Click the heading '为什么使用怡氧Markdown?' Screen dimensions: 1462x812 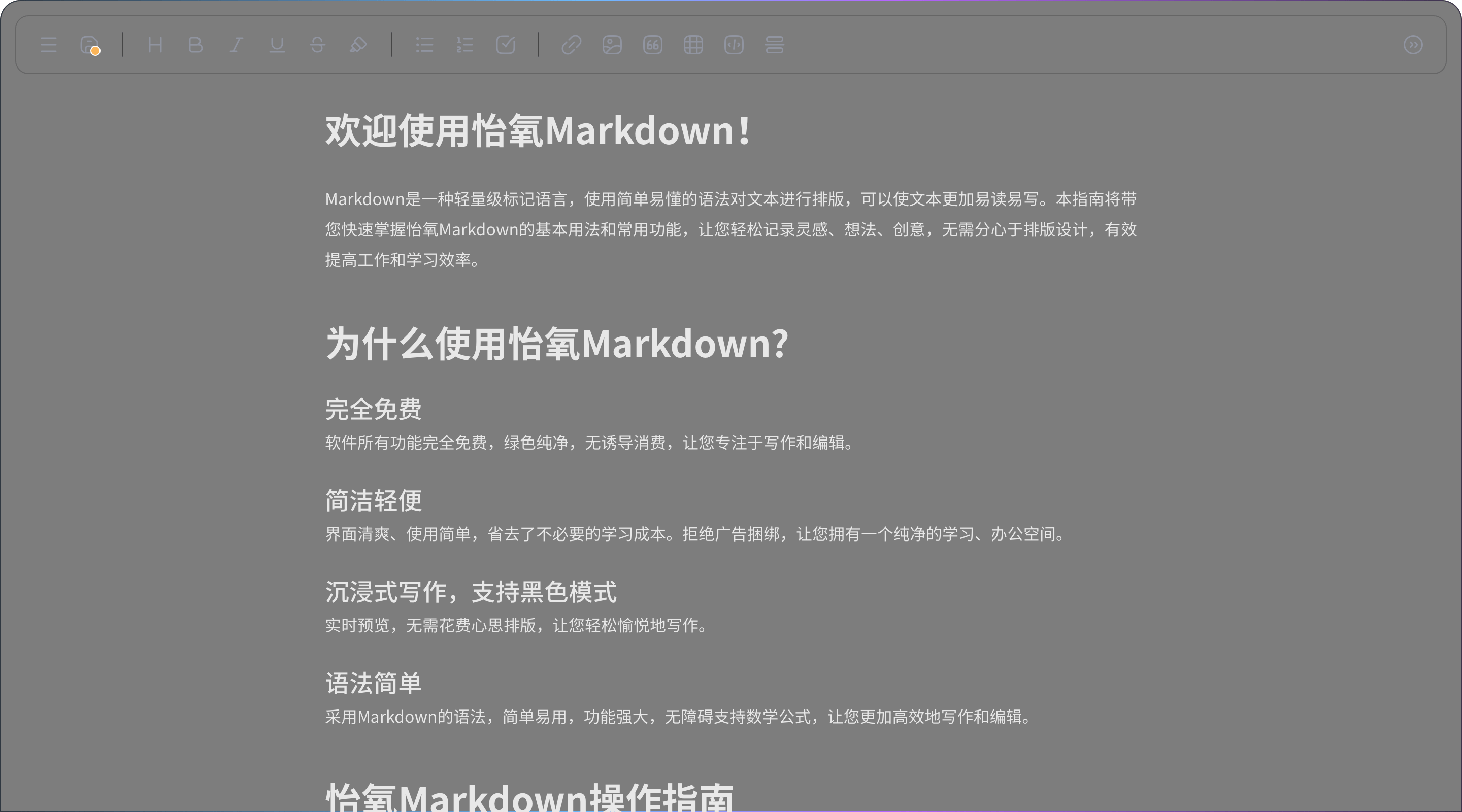click(557, 344)
